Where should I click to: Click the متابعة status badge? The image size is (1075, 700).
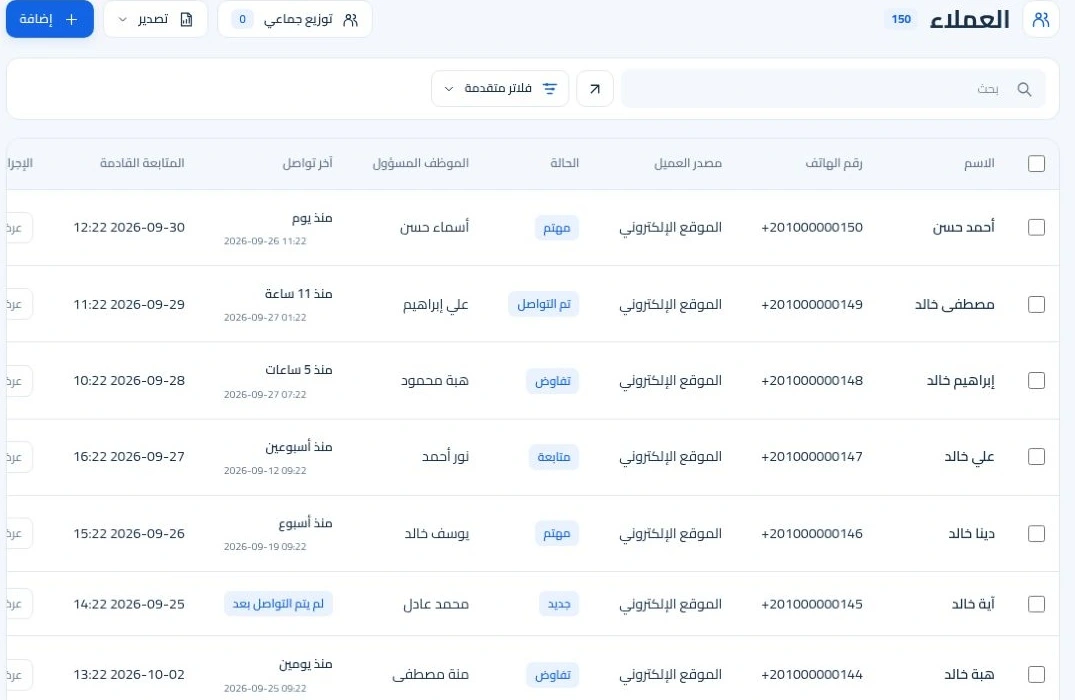(554, 457)
